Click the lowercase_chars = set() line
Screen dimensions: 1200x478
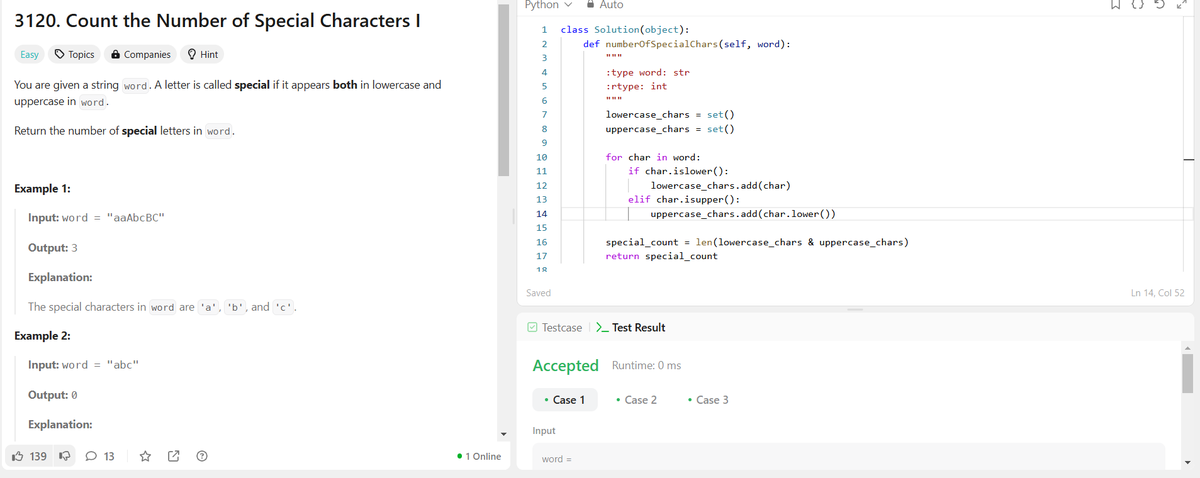point(670,115)
